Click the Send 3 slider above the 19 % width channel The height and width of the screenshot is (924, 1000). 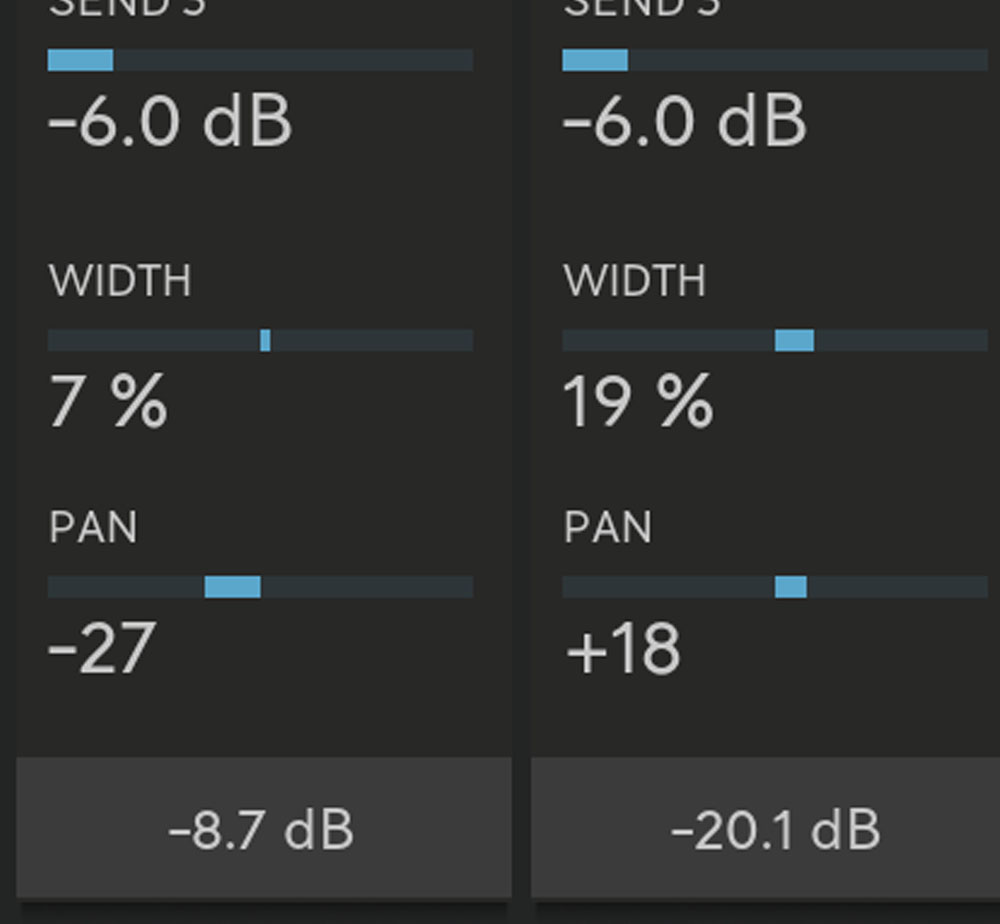(775, 60)
